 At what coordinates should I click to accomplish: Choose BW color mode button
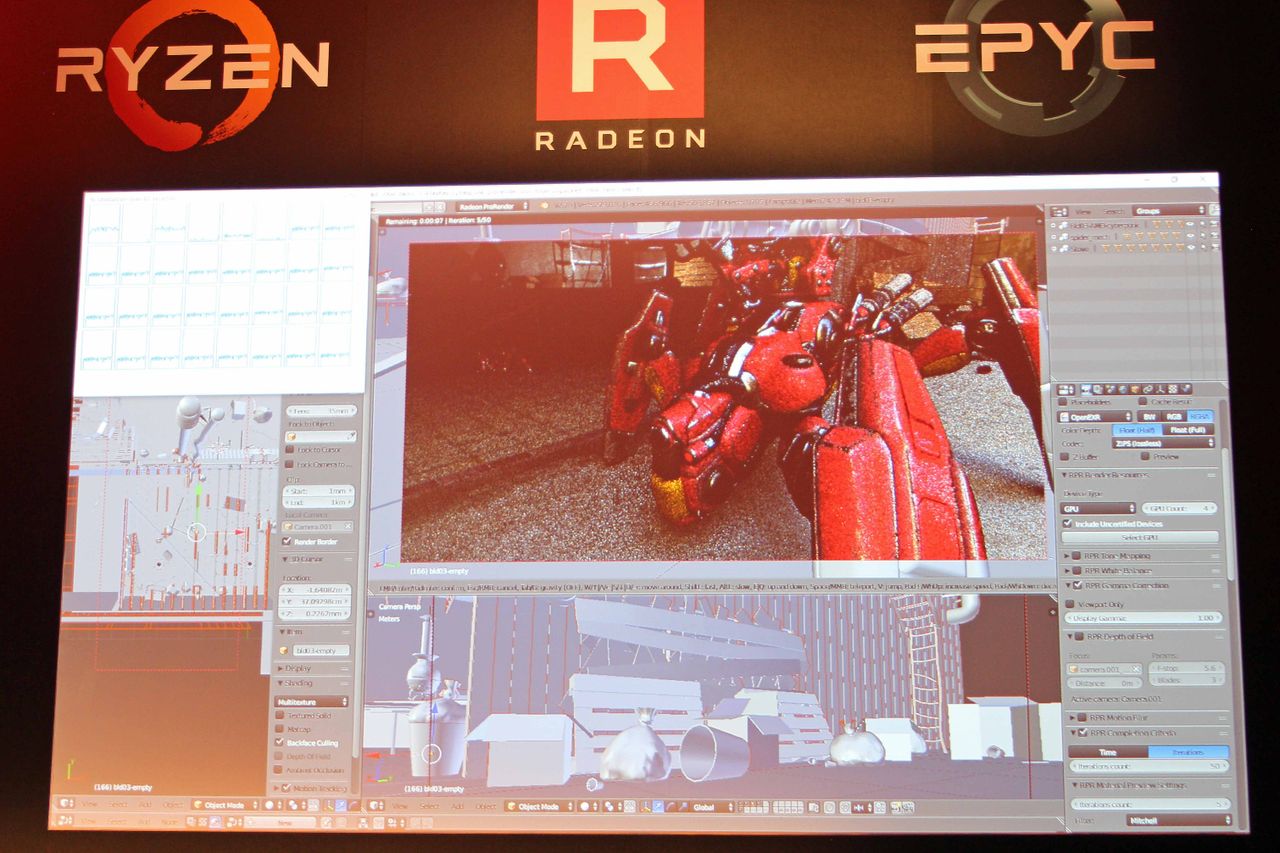pyautogui.click(x=1149, y=416)
